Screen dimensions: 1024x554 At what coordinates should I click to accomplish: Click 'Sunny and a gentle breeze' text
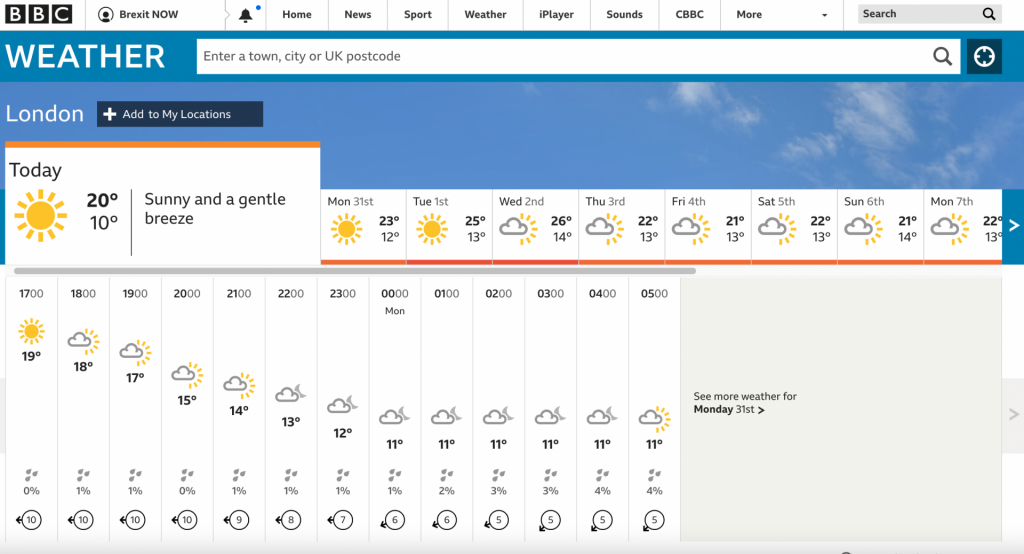tap(215, 208)
